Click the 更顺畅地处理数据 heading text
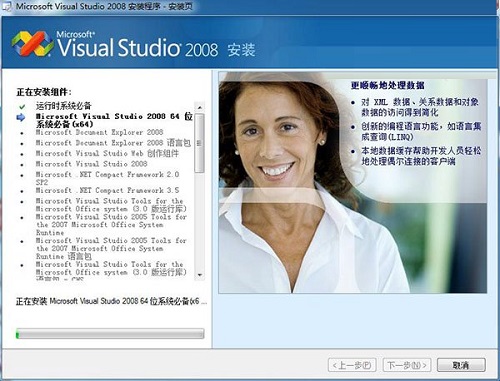The image size is (500, 381). click(x=388, y=85)
